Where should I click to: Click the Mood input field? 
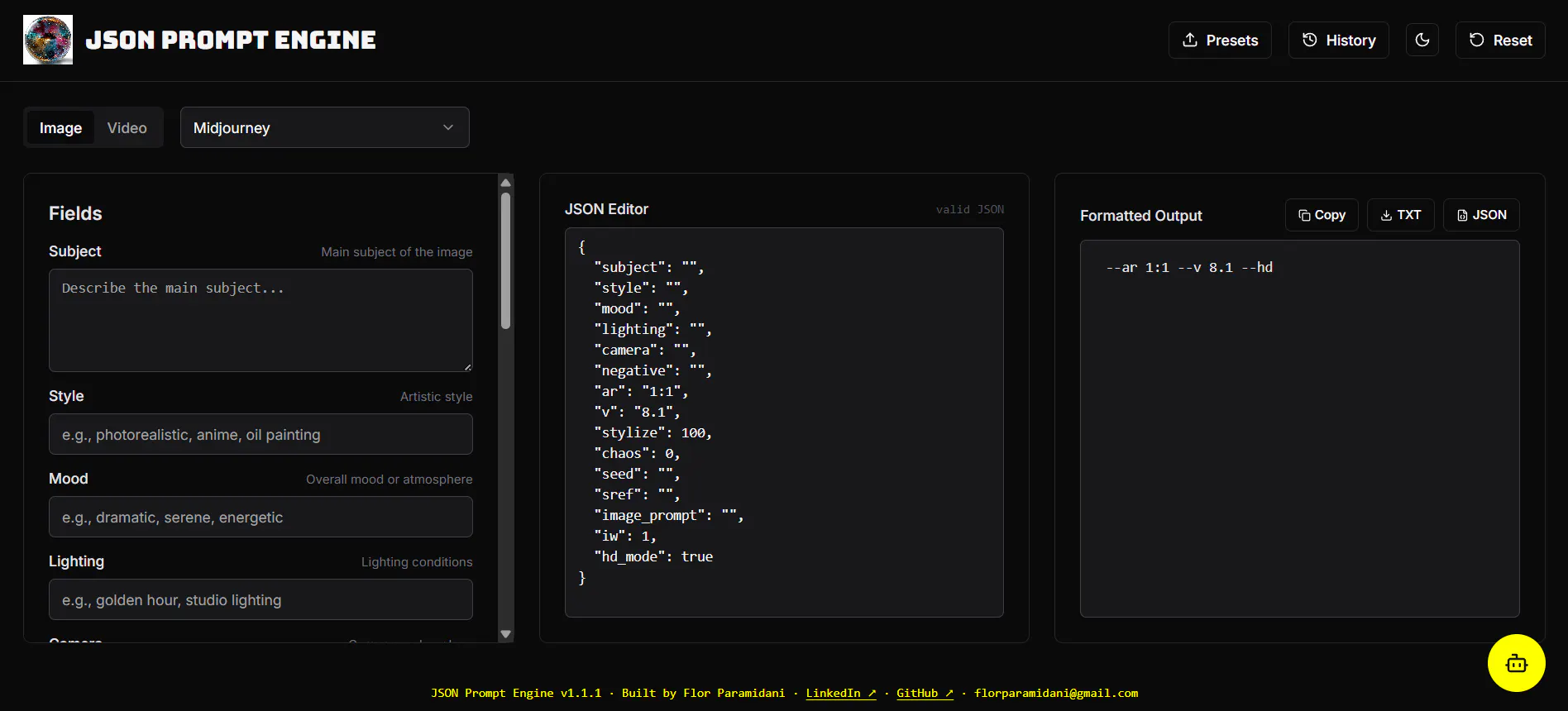click(x=261, y=517)
